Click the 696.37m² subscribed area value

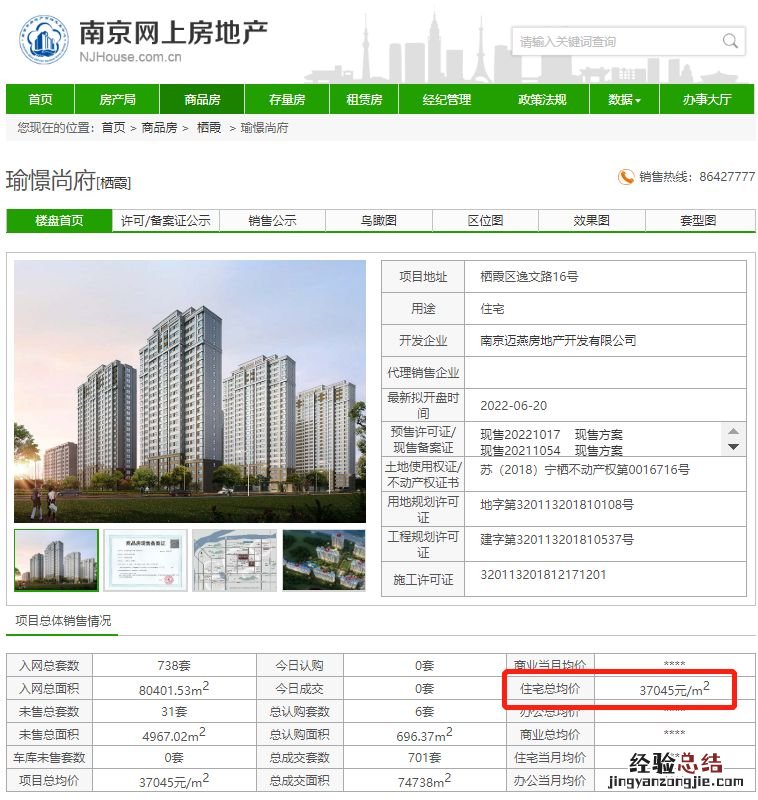[424, 735]
